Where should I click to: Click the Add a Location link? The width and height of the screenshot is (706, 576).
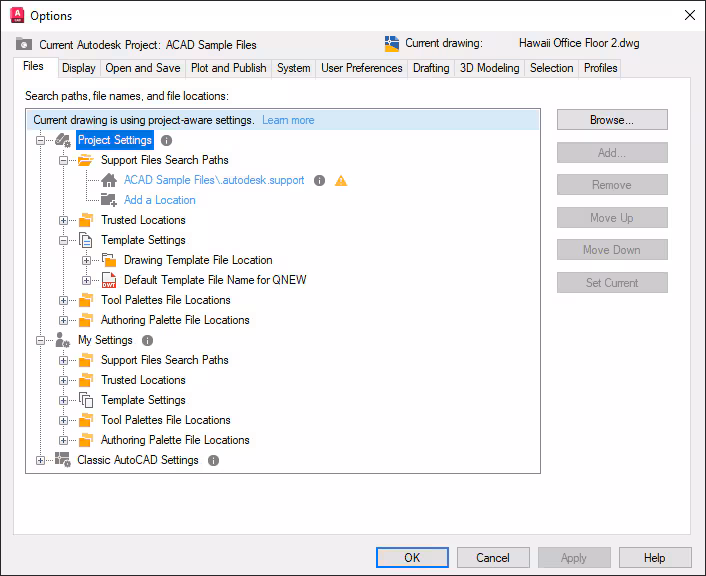[x=159, y=200]
